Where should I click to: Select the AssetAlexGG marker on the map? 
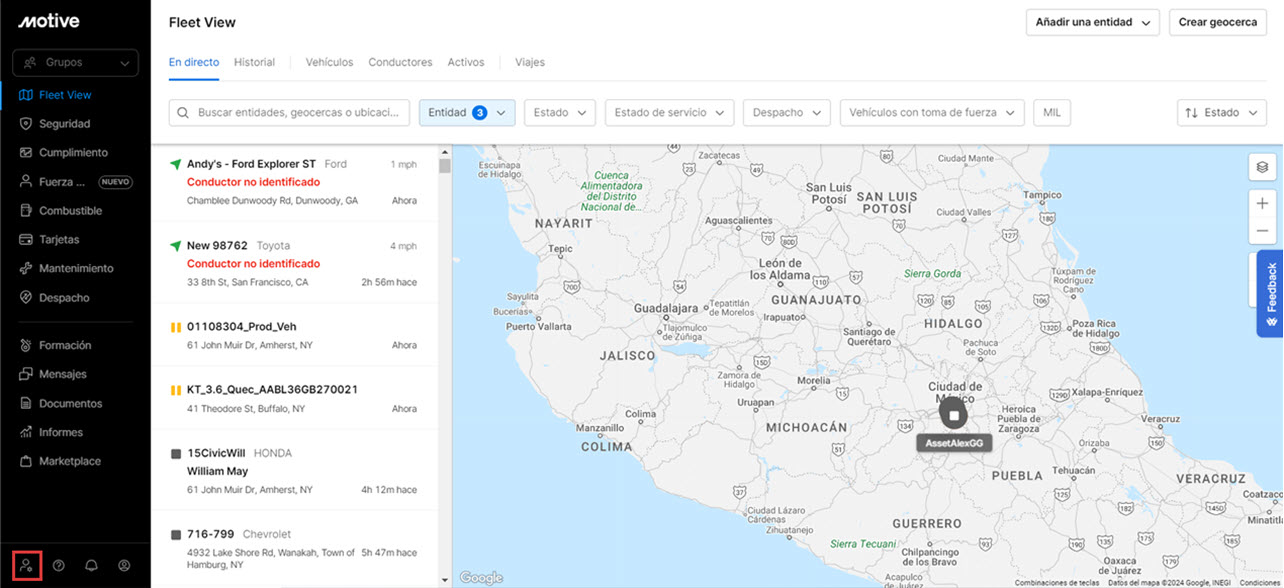click(953, 414)
